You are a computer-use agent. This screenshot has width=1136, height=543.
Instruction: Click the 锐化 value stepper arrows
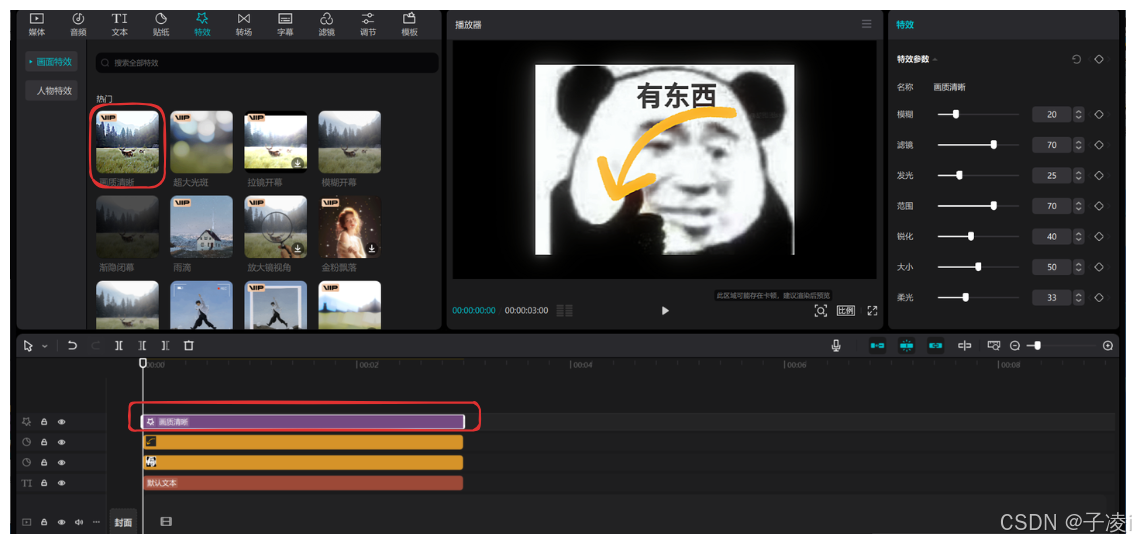pos(1078,236)
